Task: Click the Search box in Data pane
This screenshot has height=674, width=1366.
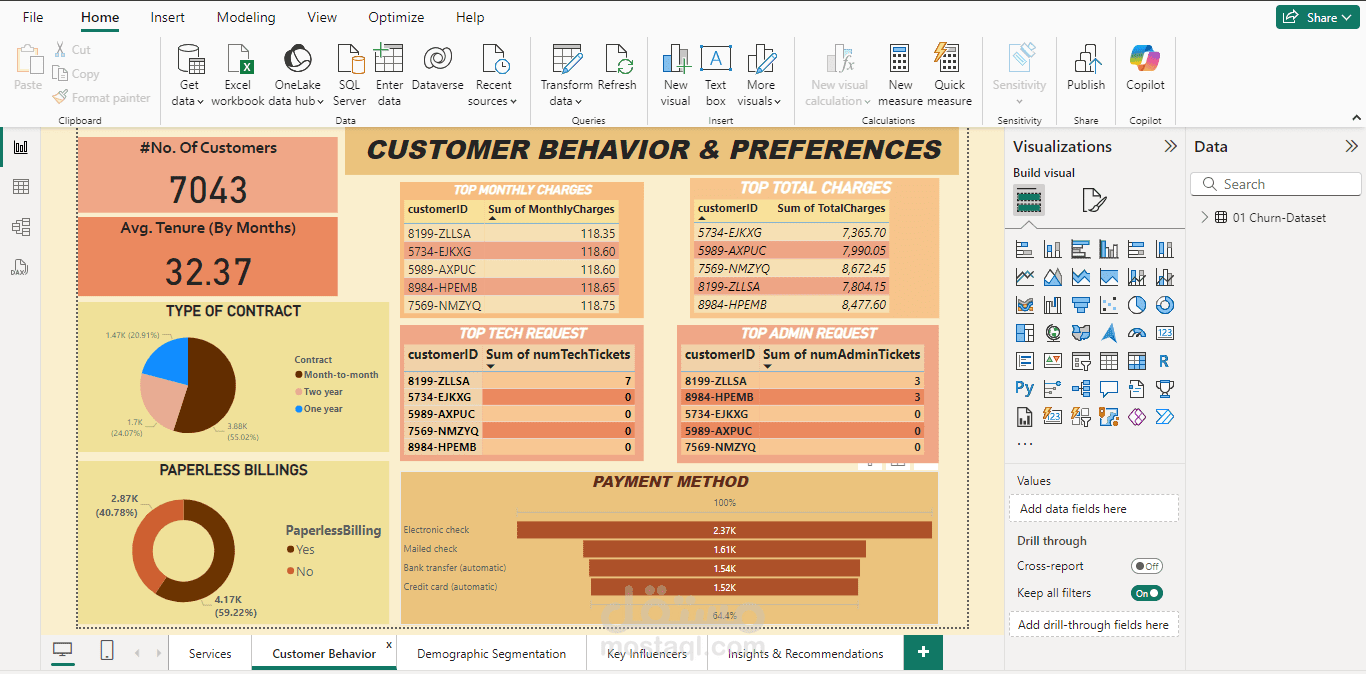Action: (1276, 184)
